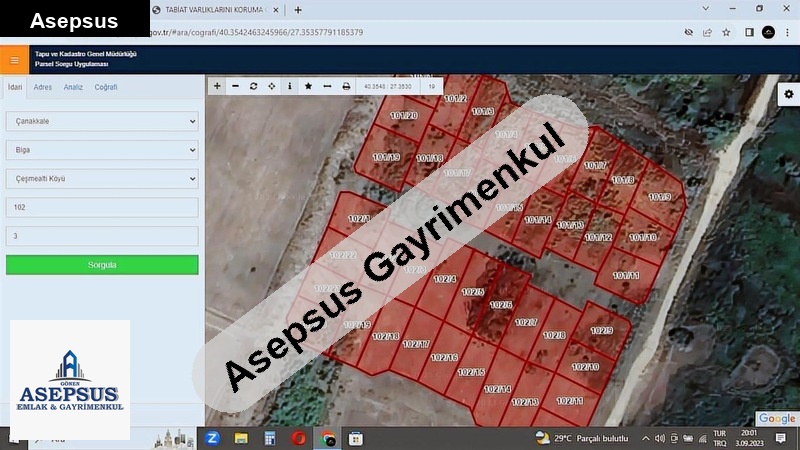This screenshot has height=450, width=800.
Task: Open the Çanakkale province dropdown
Action: coord(102,121)
